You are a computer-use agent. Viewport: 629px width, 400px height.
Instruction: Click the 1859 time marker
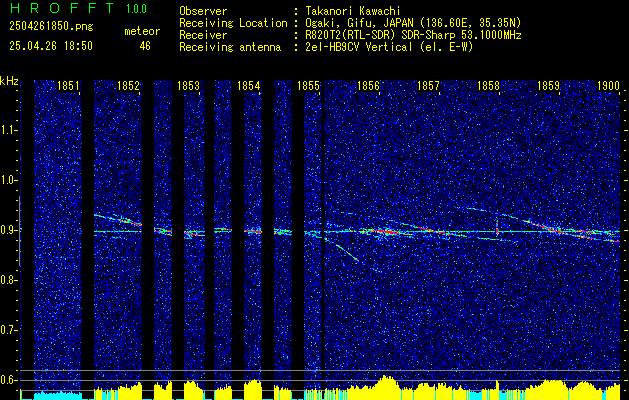[548, 86]
